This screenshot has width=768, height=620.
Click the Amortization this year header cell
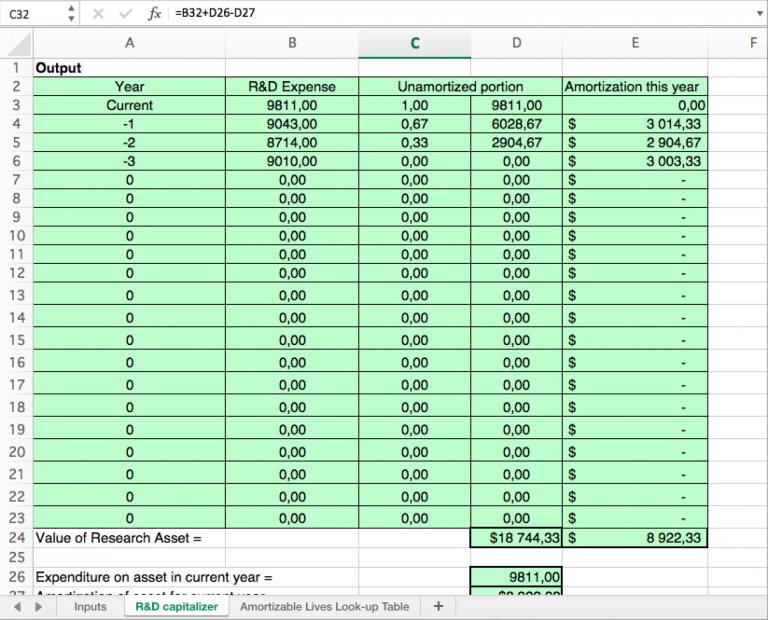pyautogui.click(x=635, y=87)
